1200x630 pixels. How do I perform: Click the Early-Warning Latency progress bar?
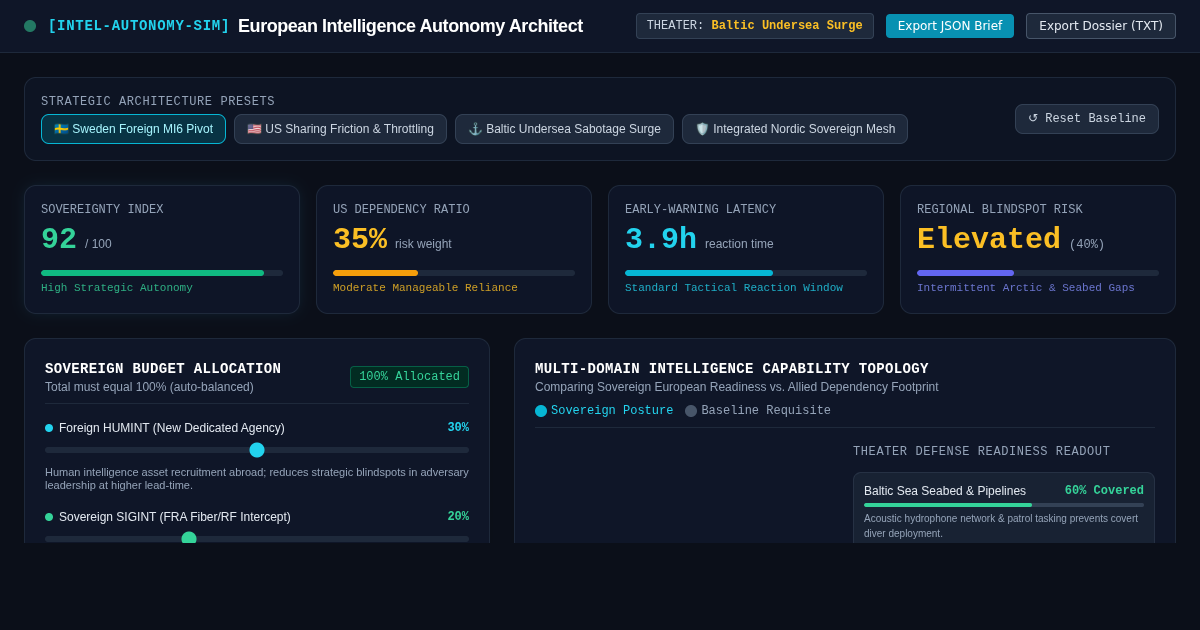[746, 273]
